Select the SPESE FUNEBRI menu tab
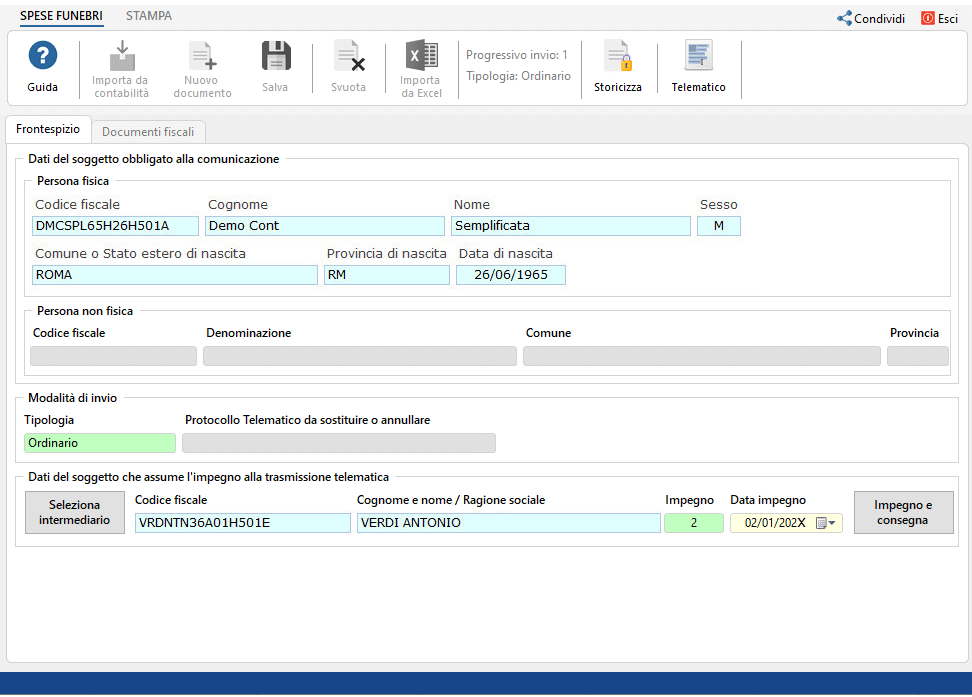 (x=61, y=16)
